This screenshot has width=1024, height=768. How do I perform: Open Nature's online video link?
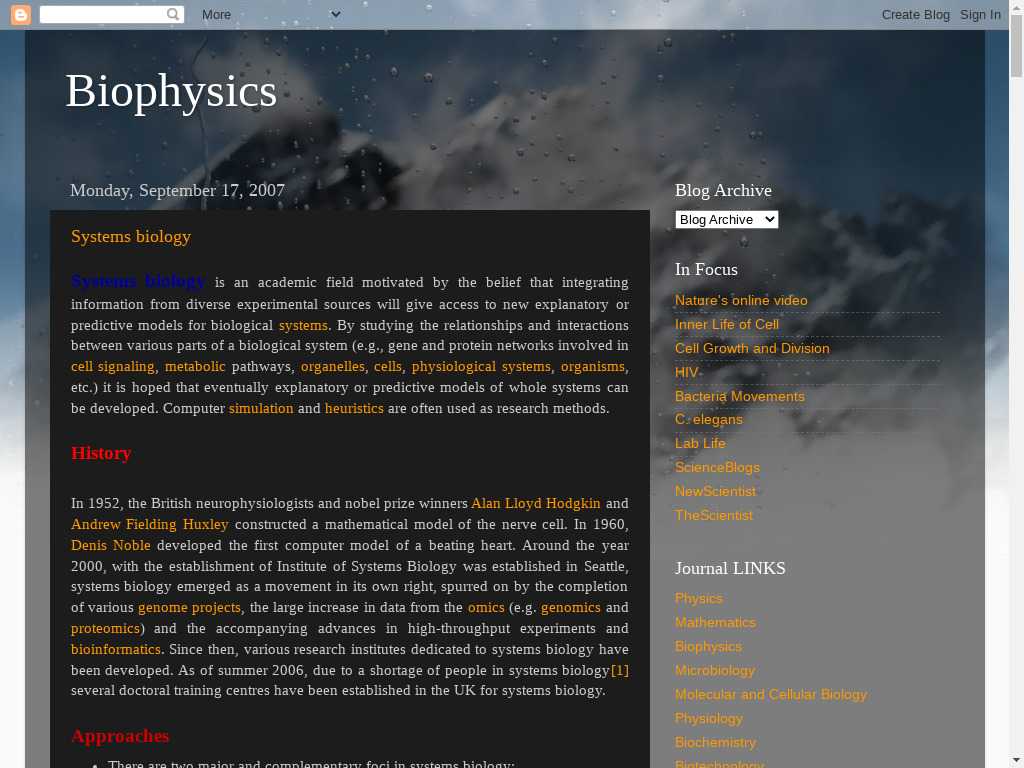[741, 300]
